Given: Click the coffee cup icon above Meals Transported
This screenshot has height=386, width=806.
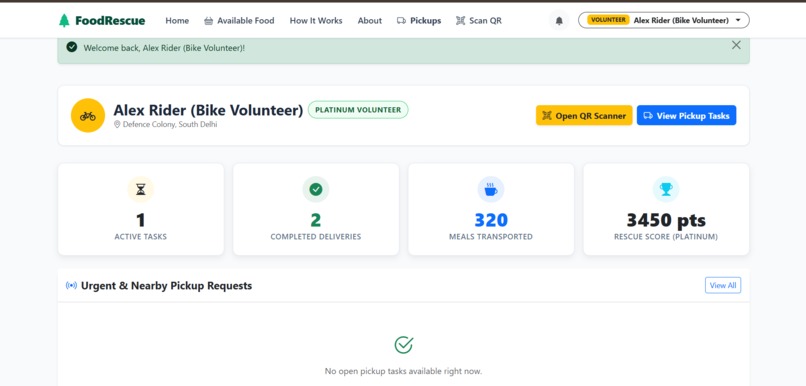Looking at the screenshot, I should tap(491, 190).
